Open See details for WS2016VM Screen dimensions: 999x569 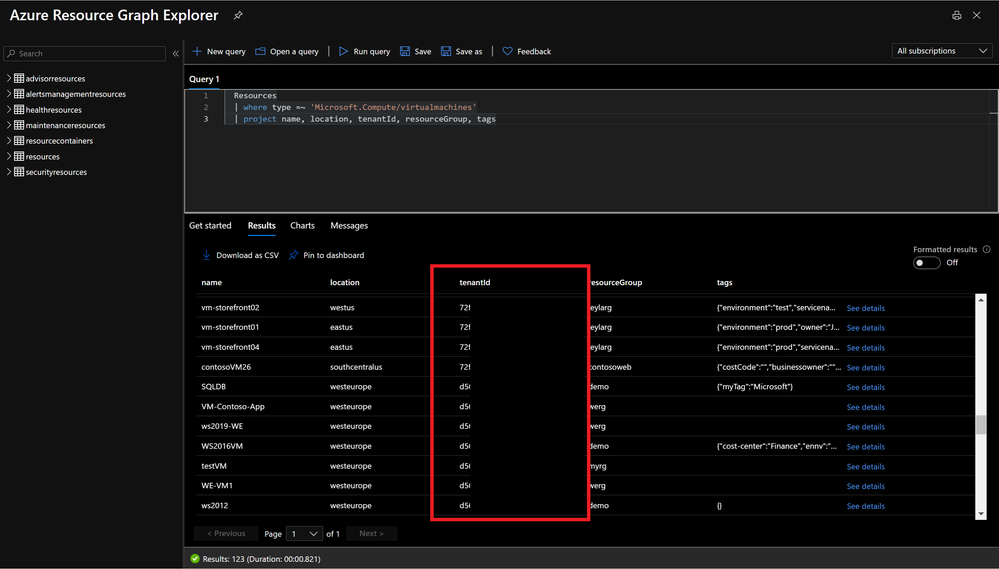[x=865, y=447]
